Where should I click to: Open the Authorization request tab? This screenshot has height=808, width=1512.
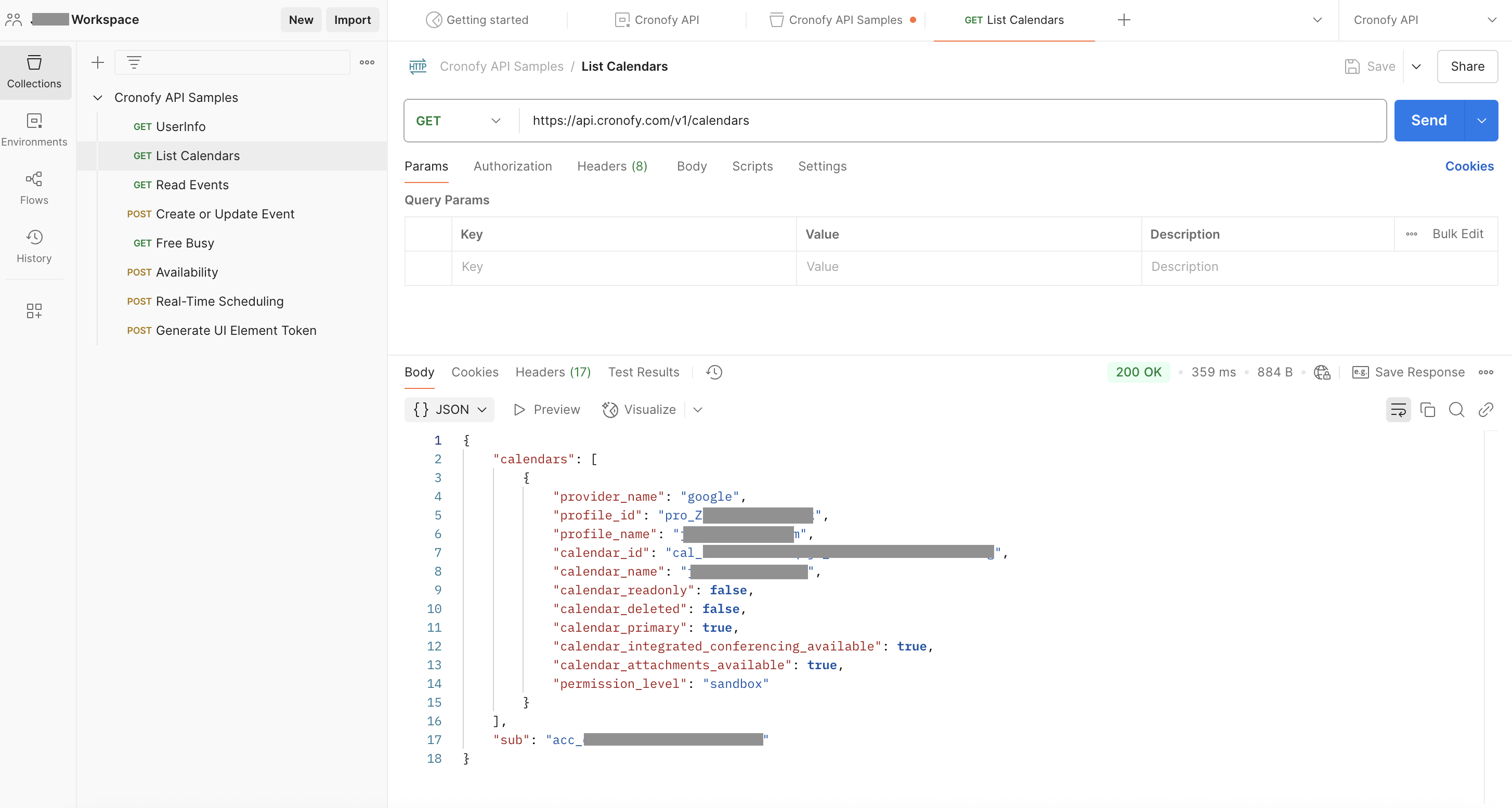(513, 166)
